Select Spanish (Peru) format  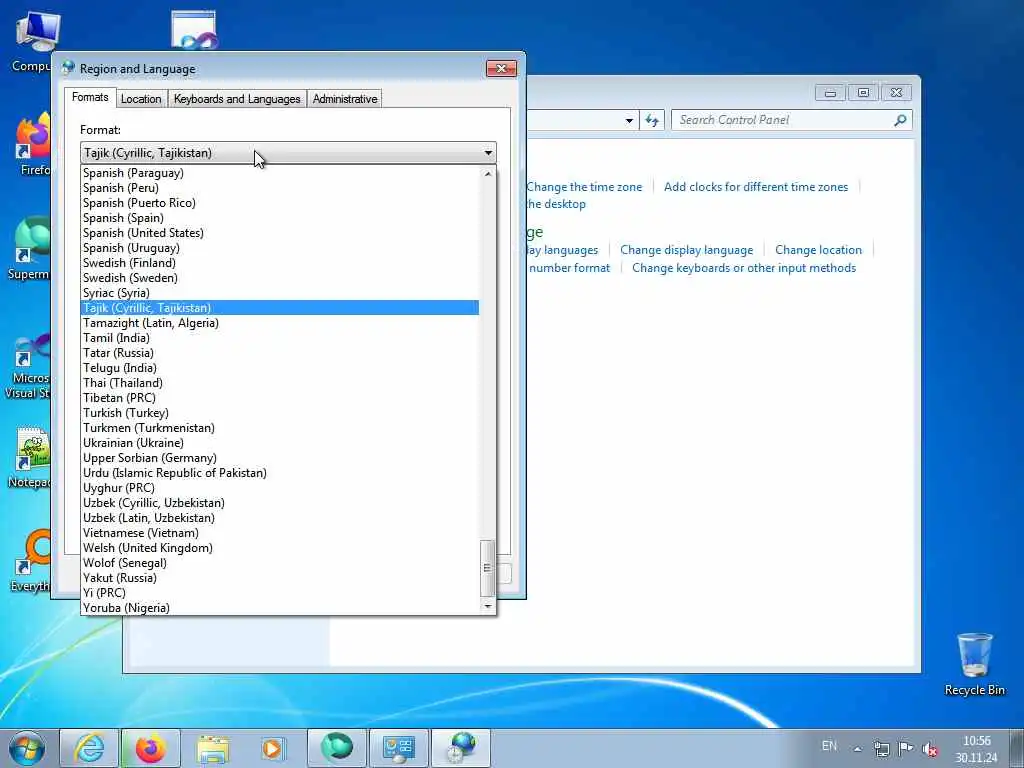click(x=280, y=188)
